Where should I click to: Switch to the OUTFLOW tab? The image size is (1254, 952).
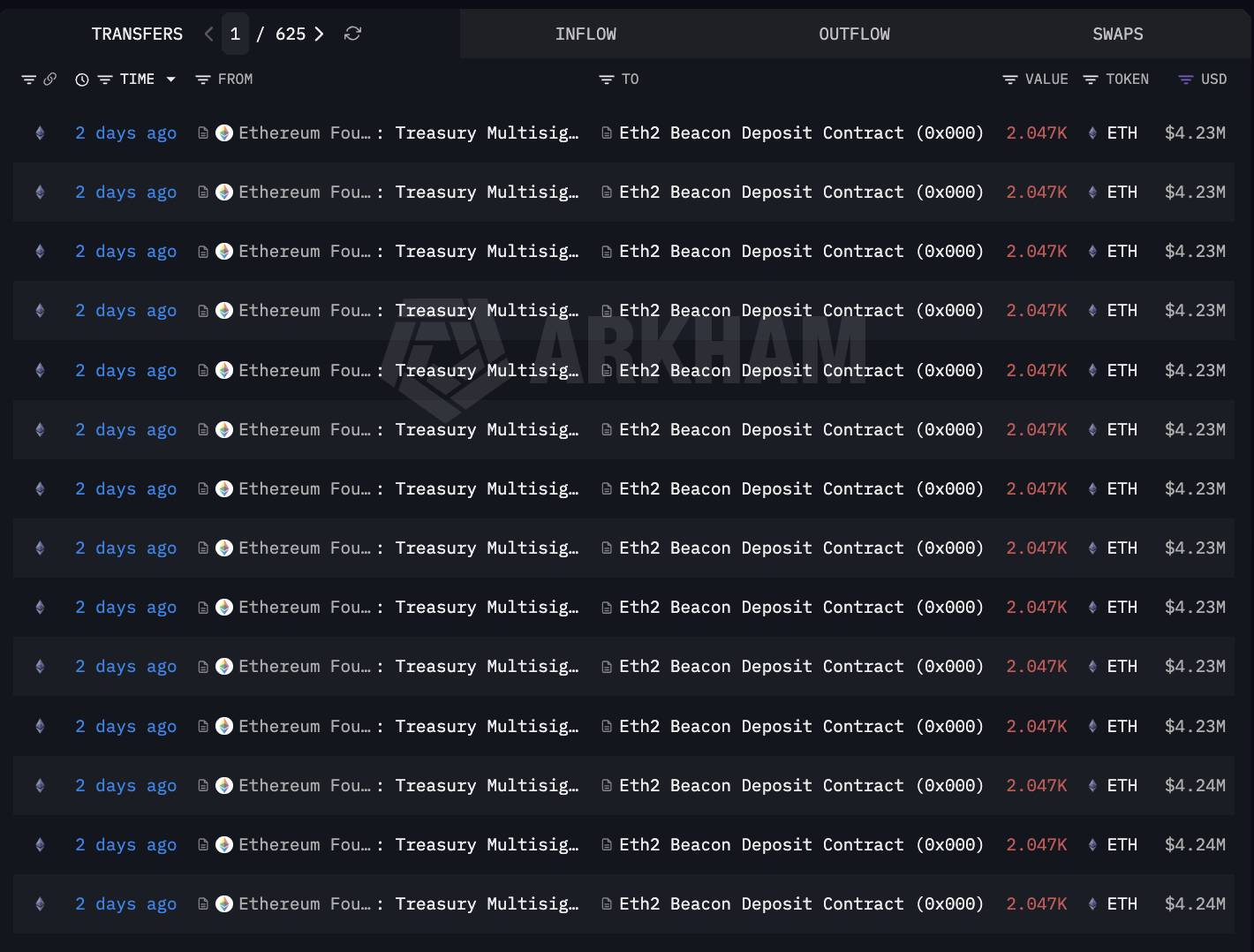coord(854,34)
